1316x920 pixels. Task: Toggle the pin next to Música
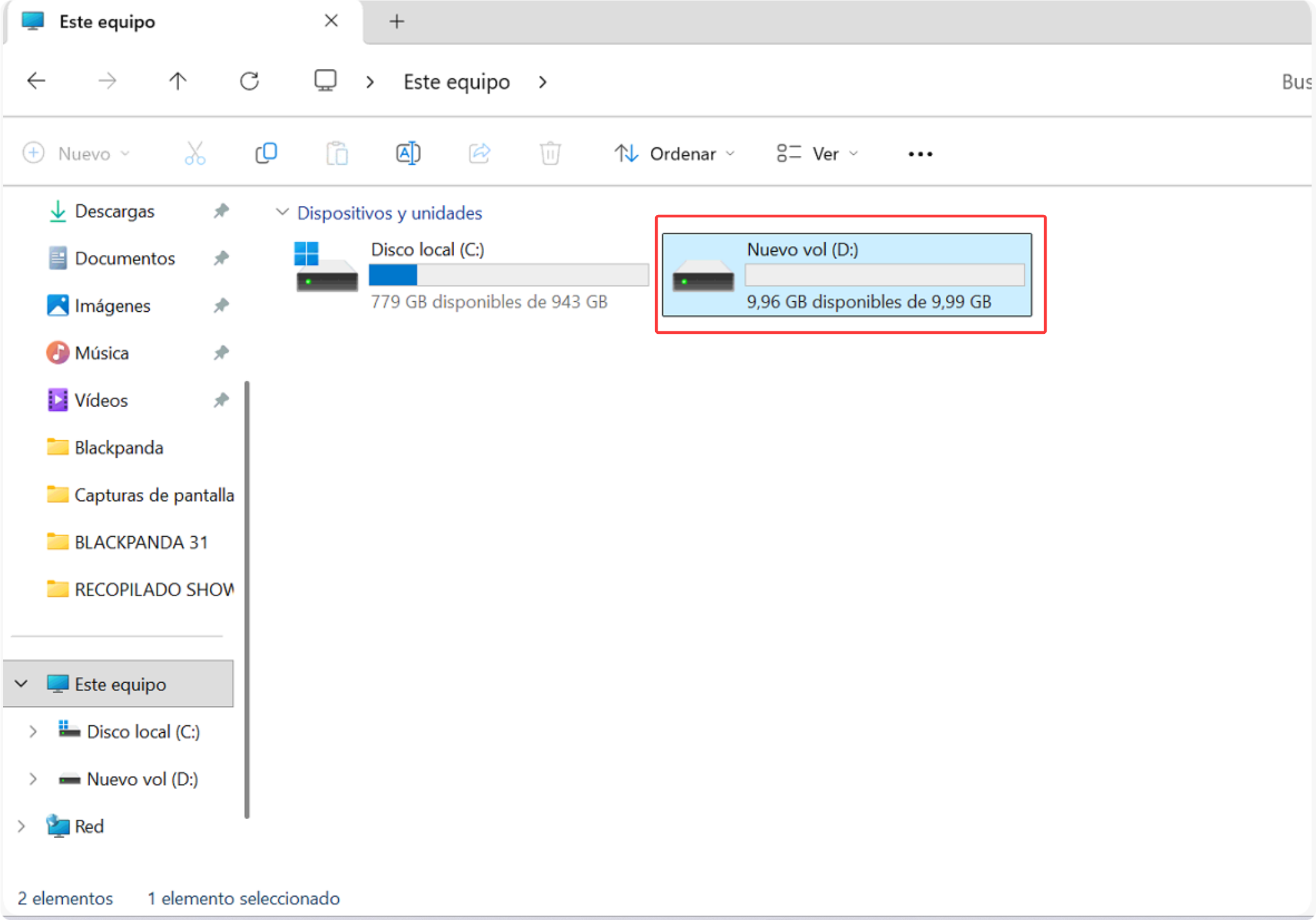click(x=220, y=353)
